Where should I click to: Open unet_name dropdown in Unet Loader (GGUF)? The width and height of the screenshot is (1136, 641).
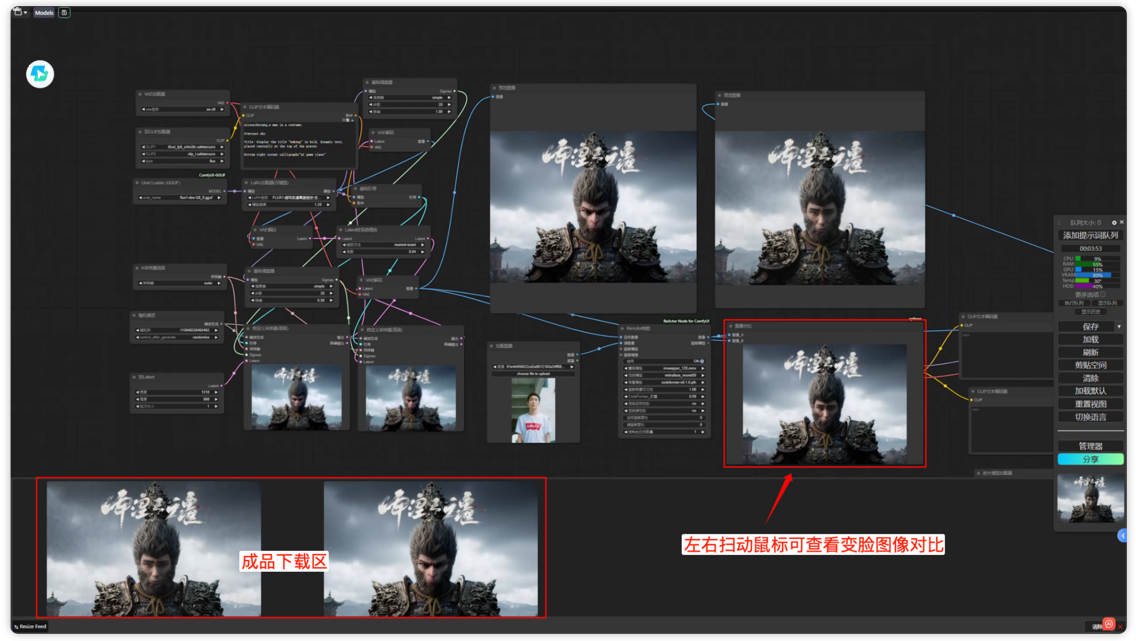pos(181,198)
